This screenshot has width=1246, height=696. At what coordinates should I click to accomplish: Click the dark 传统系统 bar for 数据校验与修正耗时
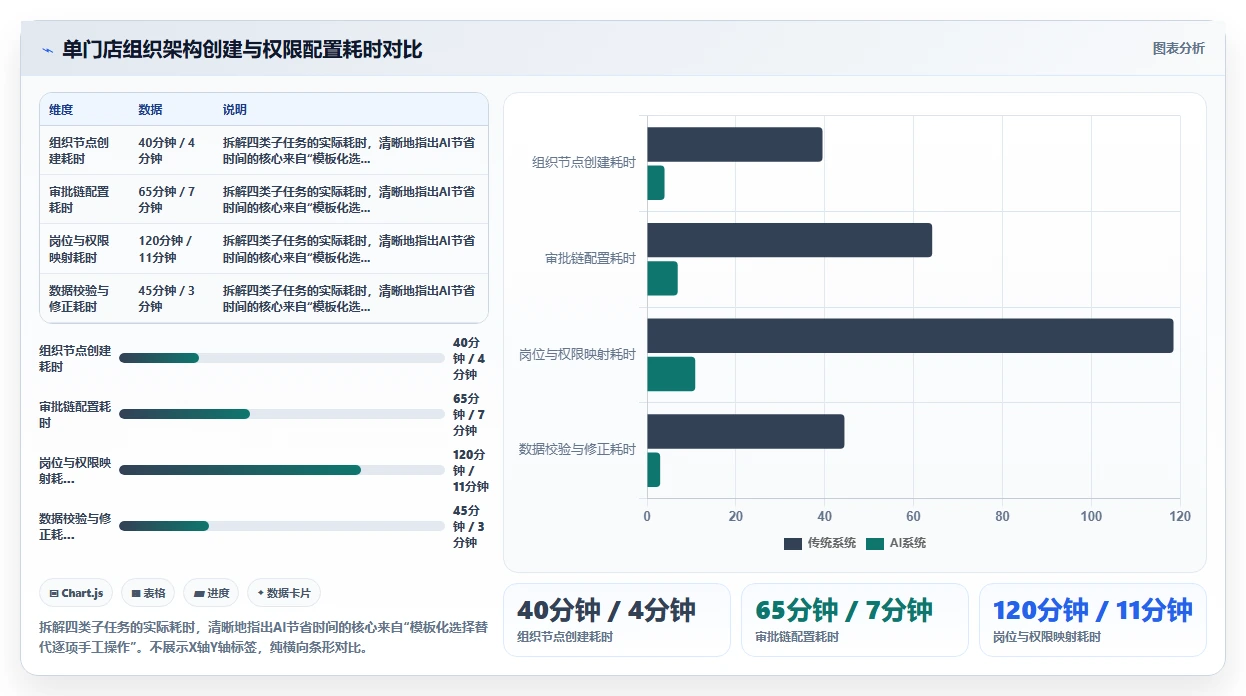pyautogui.click(x=746, y=431)
